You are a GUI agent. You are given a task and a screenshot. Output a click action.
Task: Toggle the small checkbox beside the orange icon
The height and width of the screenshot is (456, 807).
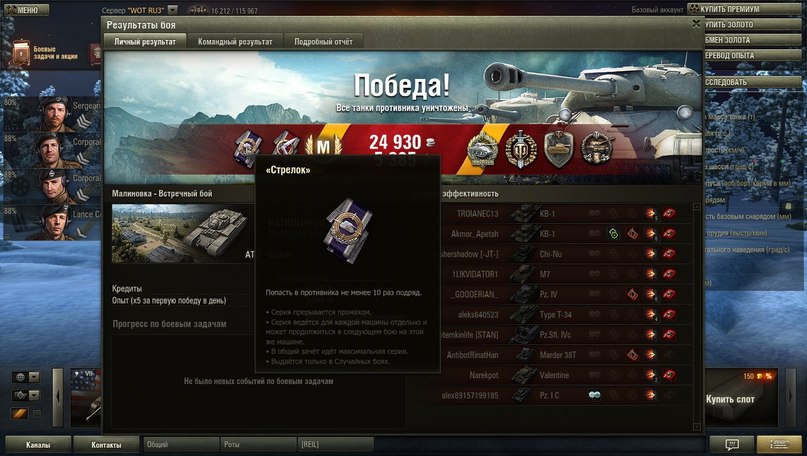[x=37, y=413]
